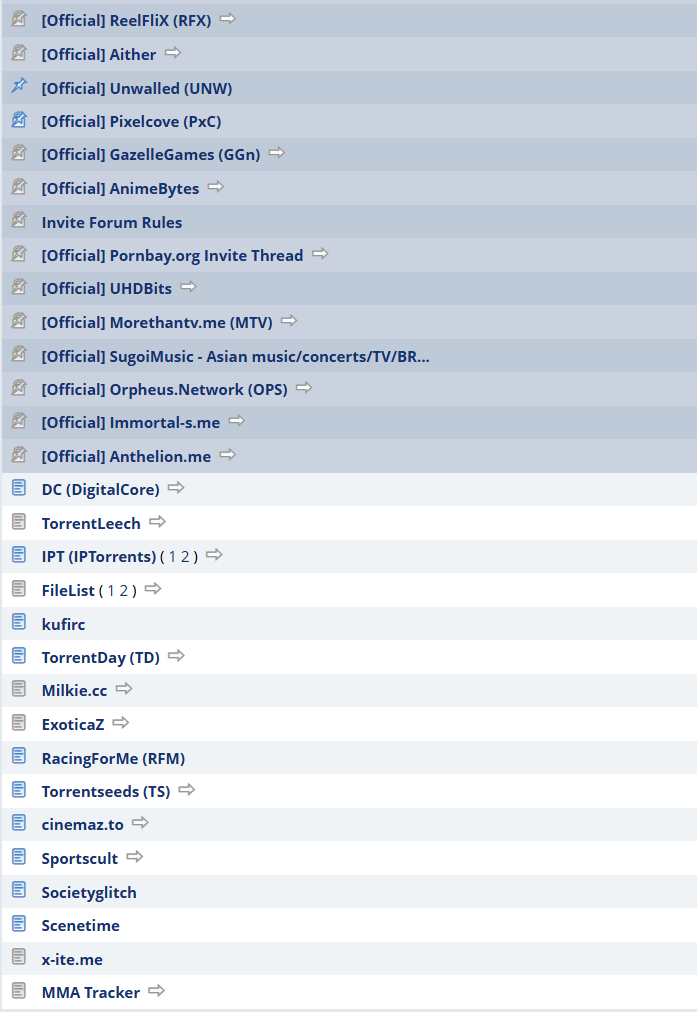Go to page 2 of IPT (IPTorrents)
This screenshot has width=697, height=1012.
click(x=185, y=556)
